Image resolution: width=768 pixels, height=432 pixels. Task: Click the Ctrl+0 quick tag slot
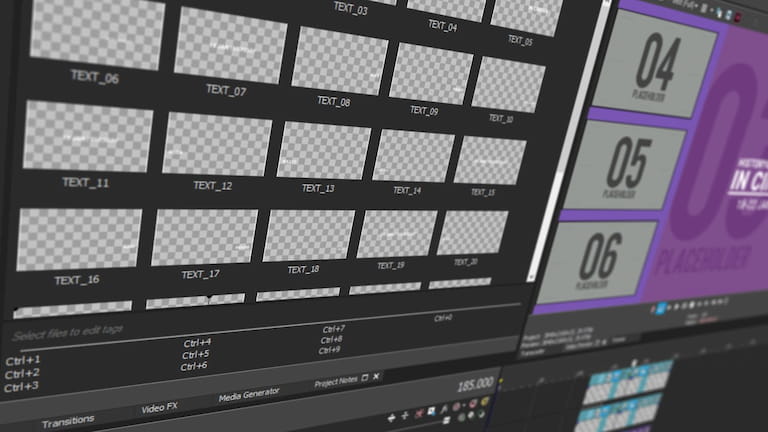click(443, 318)
